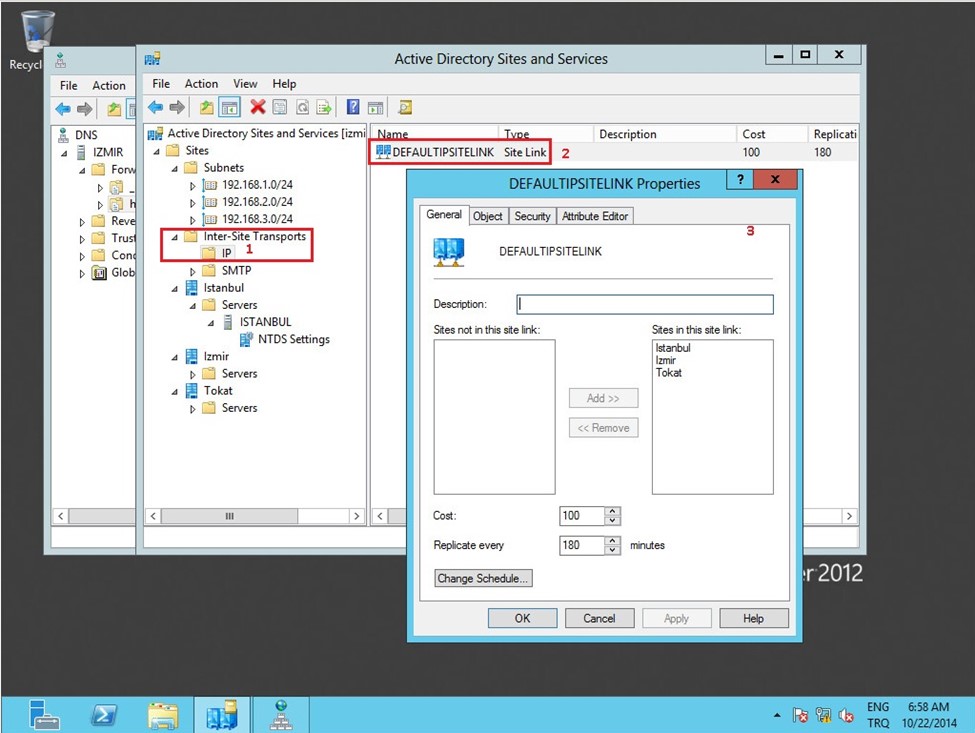This screenshot has width=975, height=733.
Task: Select Istanbul in Sites in this site link
Action: point(673,348)
